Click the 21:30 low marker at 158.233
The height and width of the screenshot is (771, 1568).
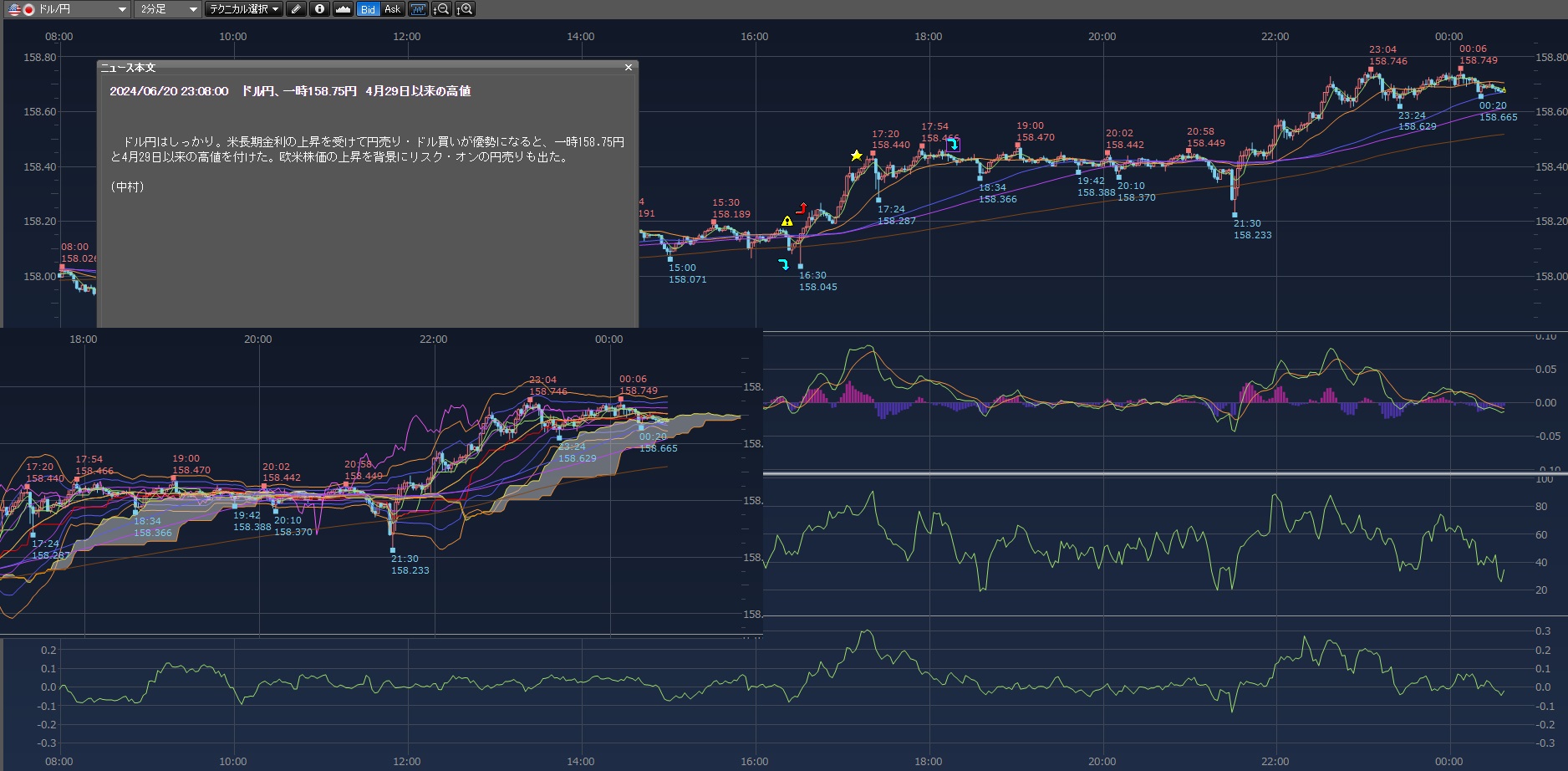(x=1235, y=215)
